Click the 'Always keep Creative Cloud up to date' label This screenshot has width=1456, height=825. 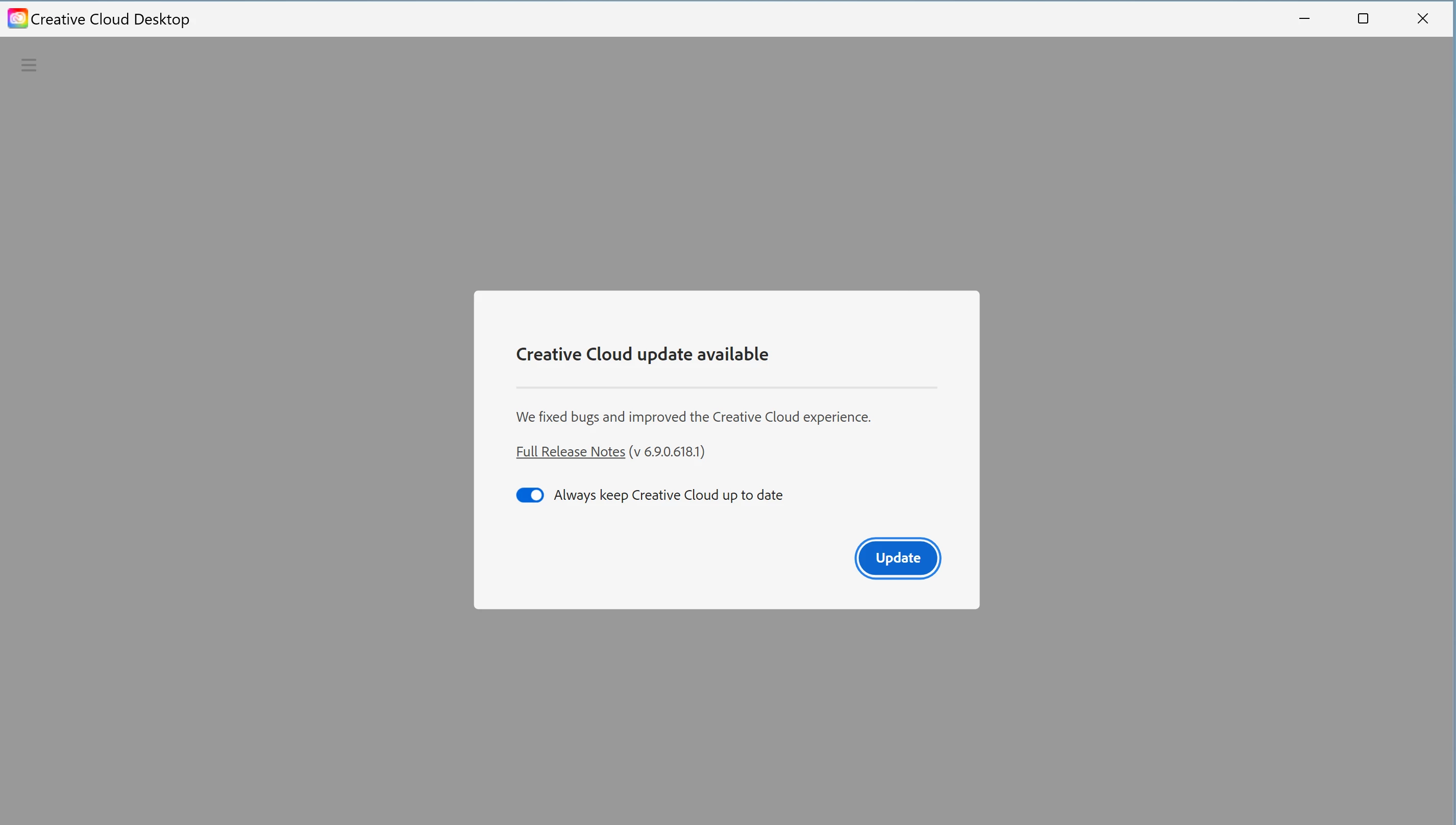pos(668,495)
